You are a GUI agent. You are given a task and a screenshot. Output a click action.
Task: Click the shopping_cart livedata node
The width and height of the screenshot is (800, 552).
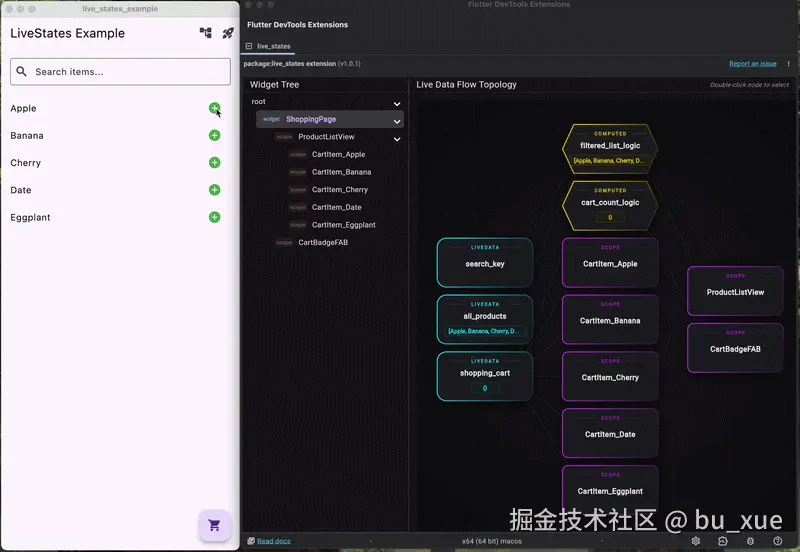coord(485,376)
